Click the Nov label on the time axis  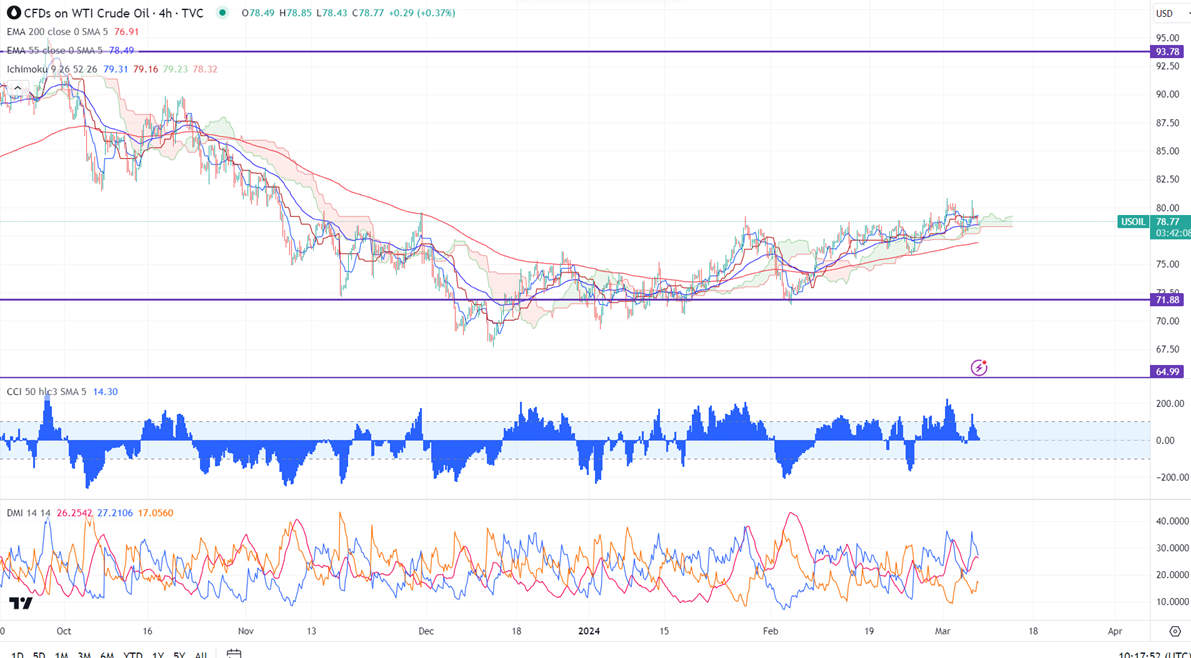tap(245, 631)
